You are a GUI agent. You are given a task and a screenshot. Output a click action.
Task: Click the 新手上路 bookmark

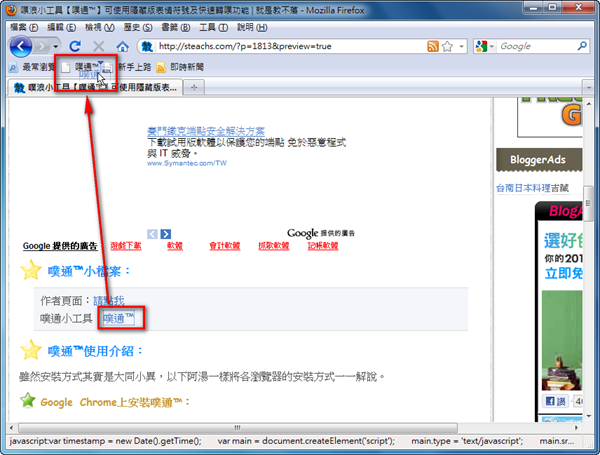(x=134, y=67)
